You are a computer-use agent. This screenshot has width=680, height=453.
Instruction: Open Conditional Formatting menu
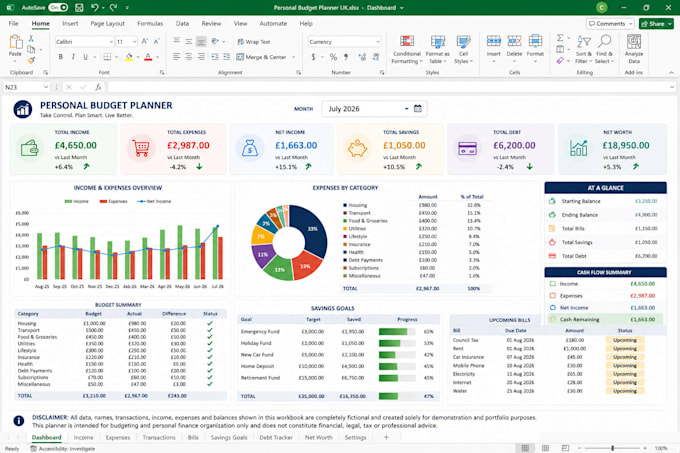(406, 49)
